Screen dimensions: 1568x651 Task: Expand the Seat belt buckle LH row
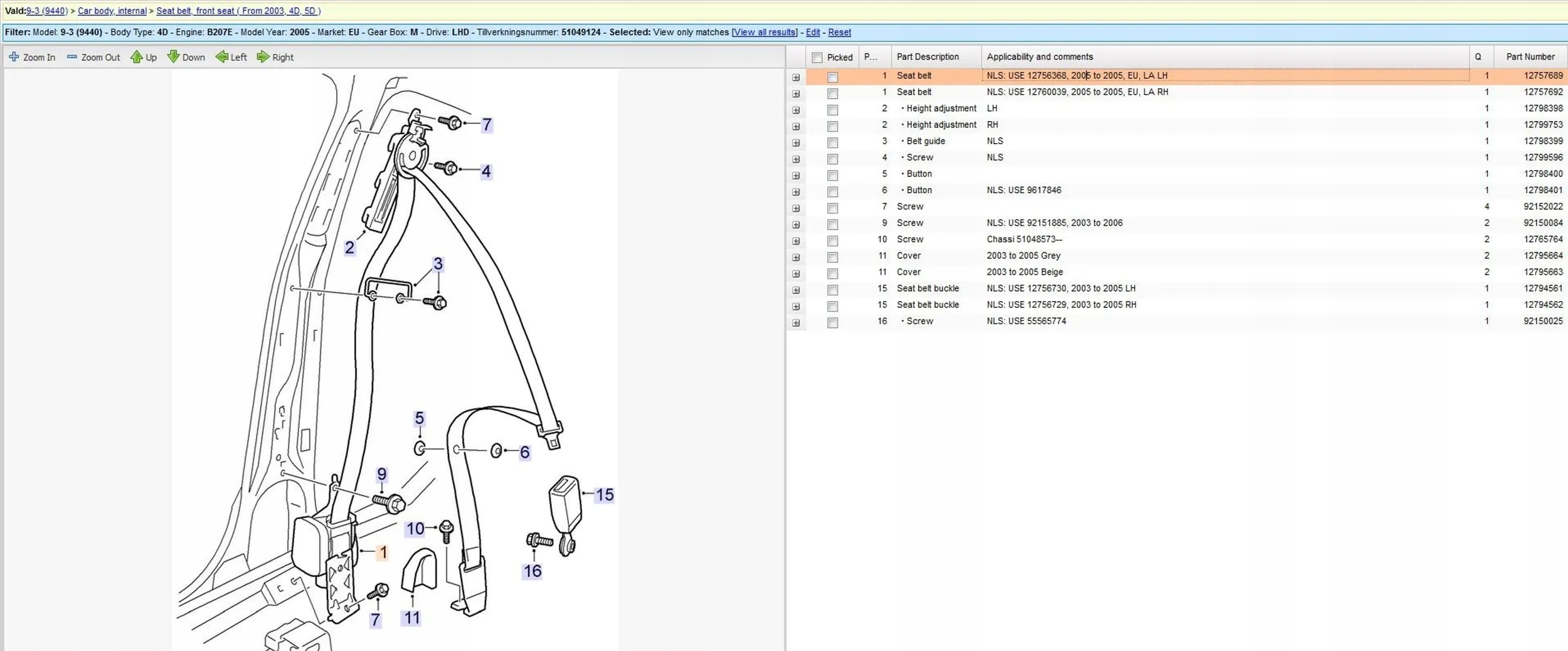click(796, 290)
